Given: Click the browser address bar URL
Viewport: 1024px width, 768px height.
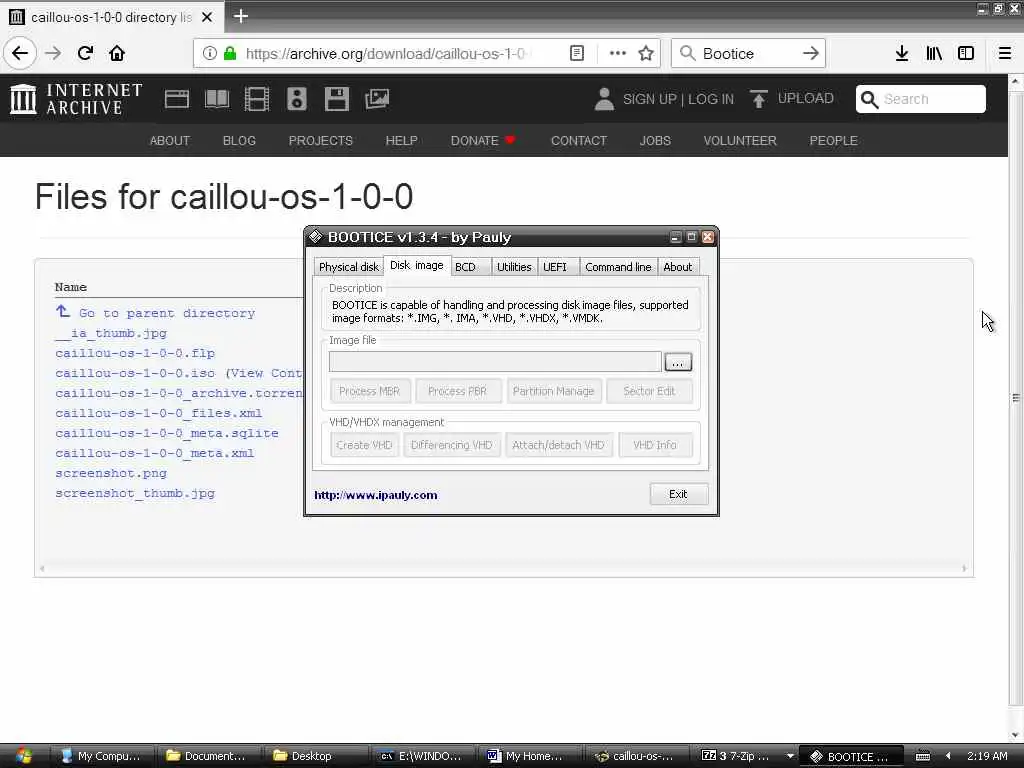Looking at the screenshot, I should pyautogui.click(x=388, y=54).
